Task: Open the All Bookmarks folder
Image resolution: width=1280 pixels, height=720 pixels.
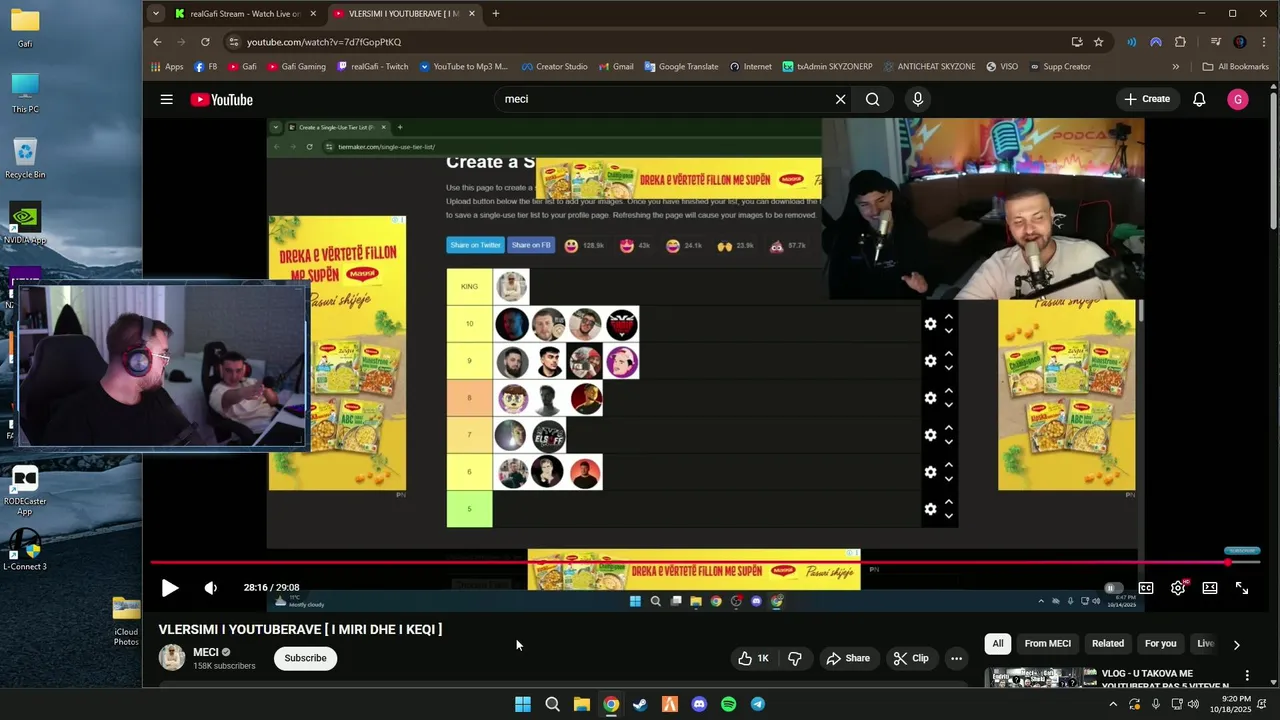Action: pyautogui.click(x=1235, y=67)
